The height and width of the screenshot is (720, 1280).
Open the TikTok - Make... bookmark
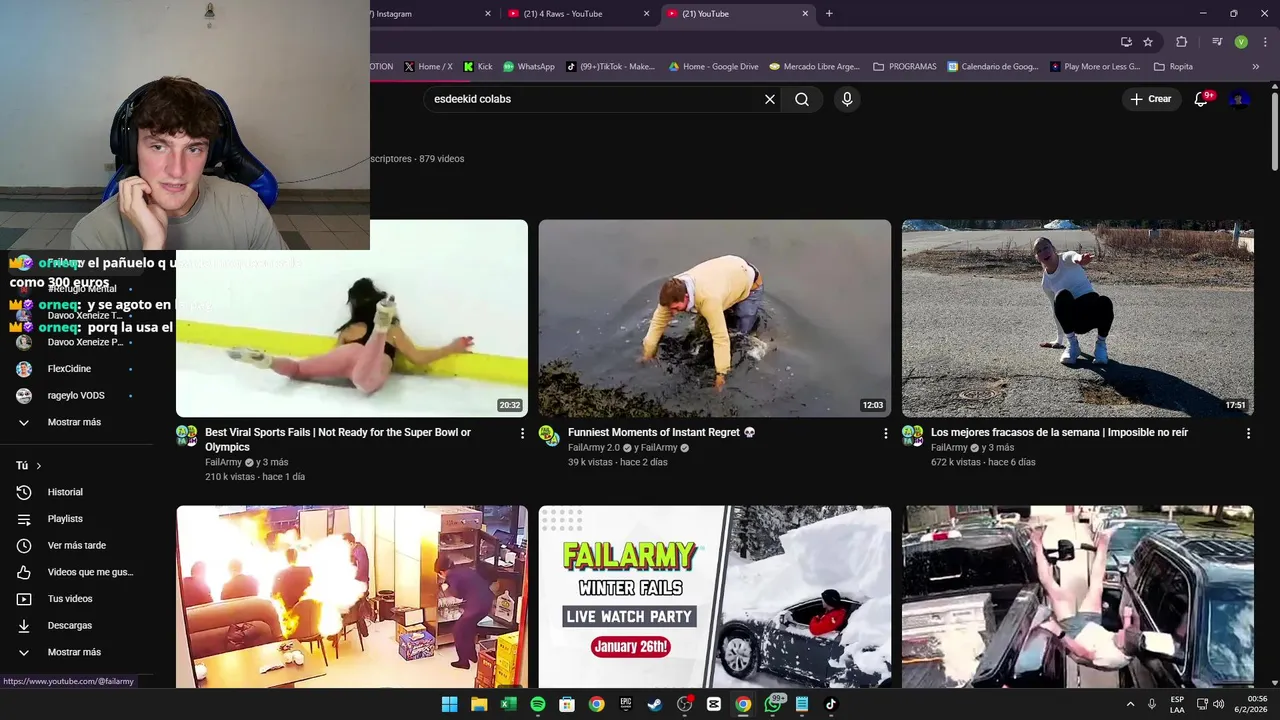pyautogui.click(x=610, y=67)
